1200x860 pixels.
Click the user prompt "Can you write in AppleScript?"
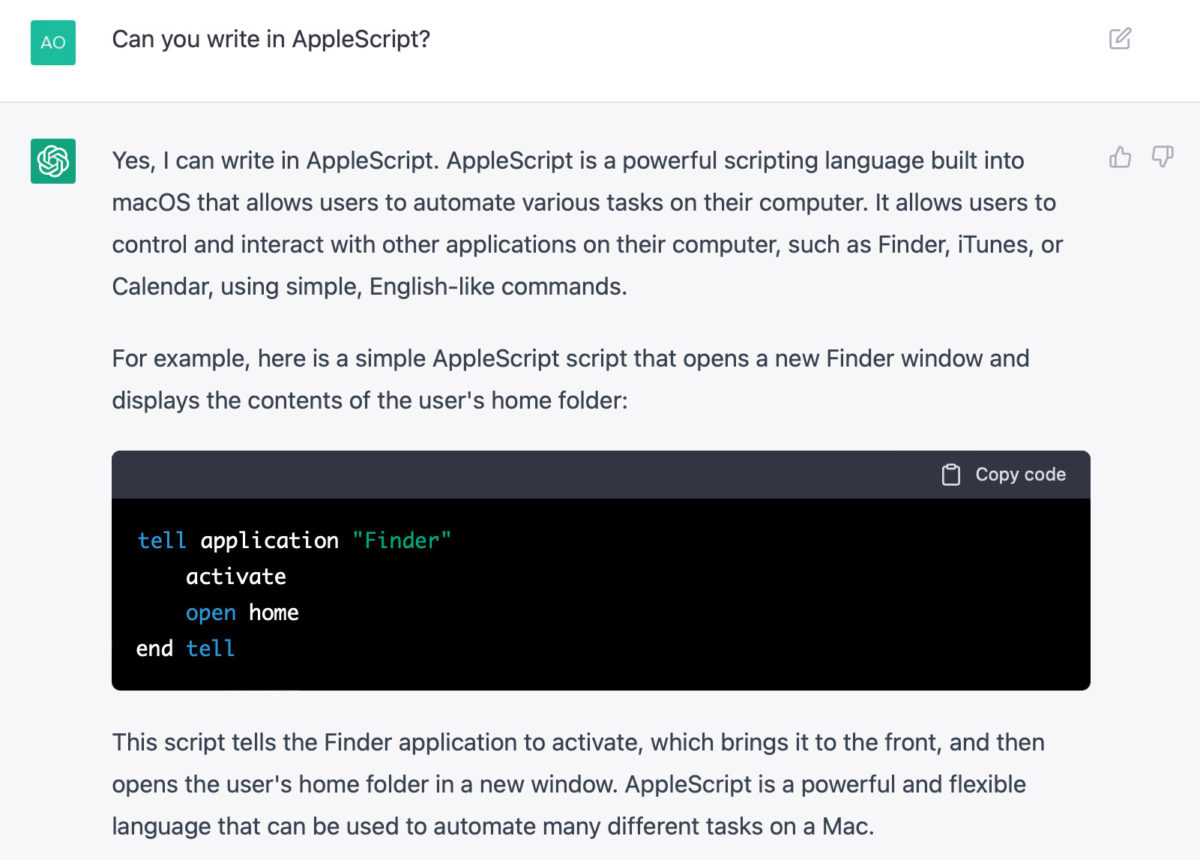tap(271, 40)
